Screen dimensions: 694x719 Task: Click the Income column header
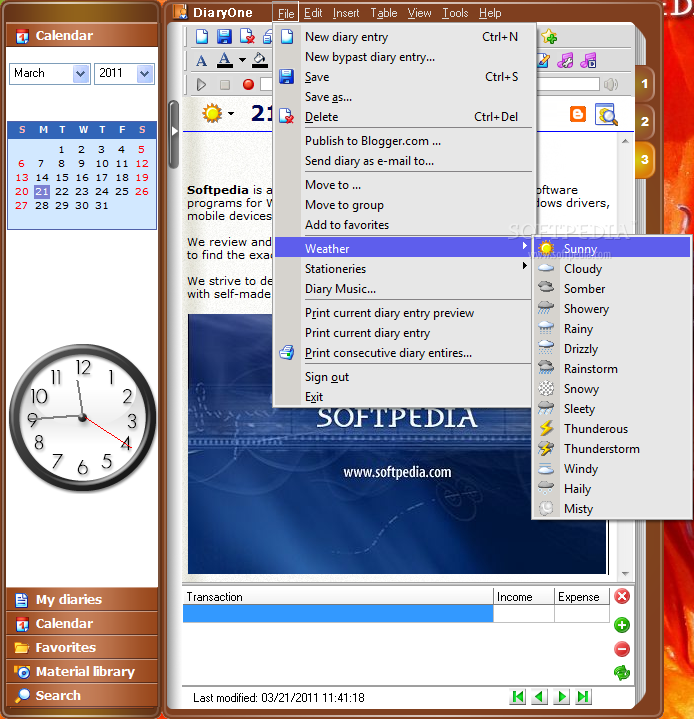coord(524,597)
